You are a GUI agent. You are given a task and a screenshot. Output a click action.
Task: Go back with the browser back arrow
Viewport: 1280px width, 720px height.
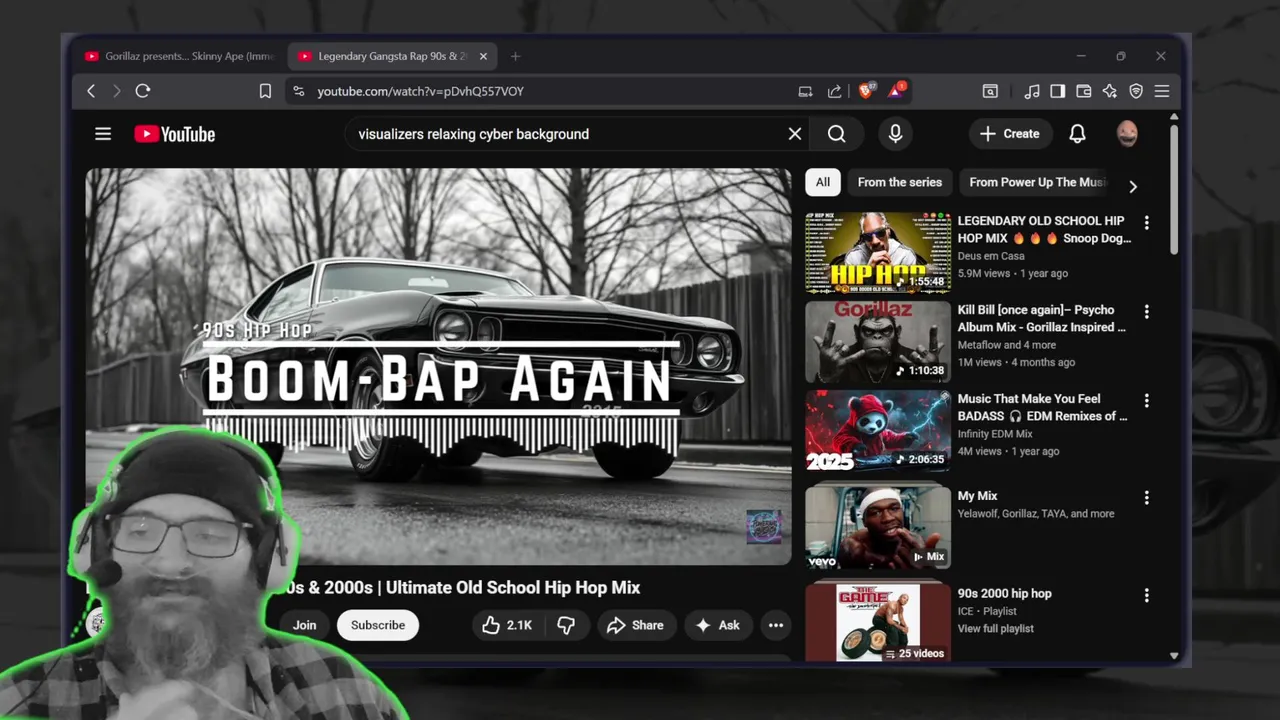tap(91, 91)
